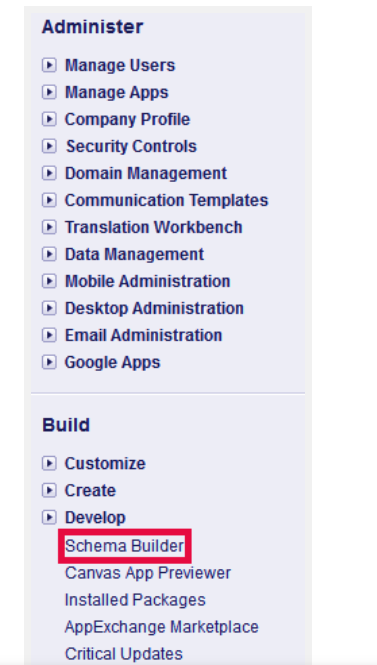Open the Critical Updates link
This screenshot has width=377, height=665.
click(x=123, y=654)
